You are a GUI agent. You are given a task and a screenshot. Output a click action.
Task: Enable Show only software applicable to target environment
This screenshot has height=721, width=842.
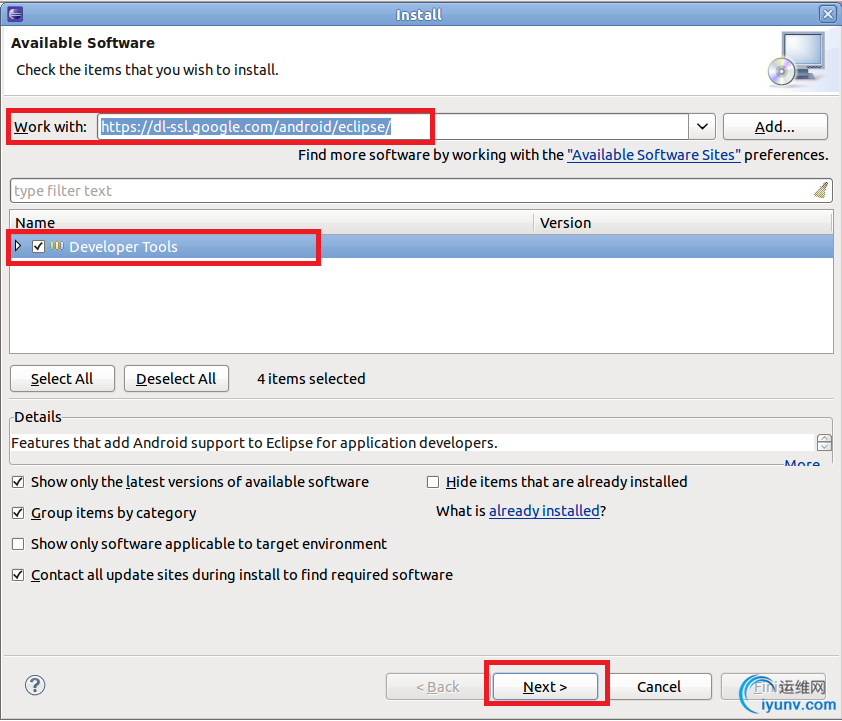(x=18, y=544)
